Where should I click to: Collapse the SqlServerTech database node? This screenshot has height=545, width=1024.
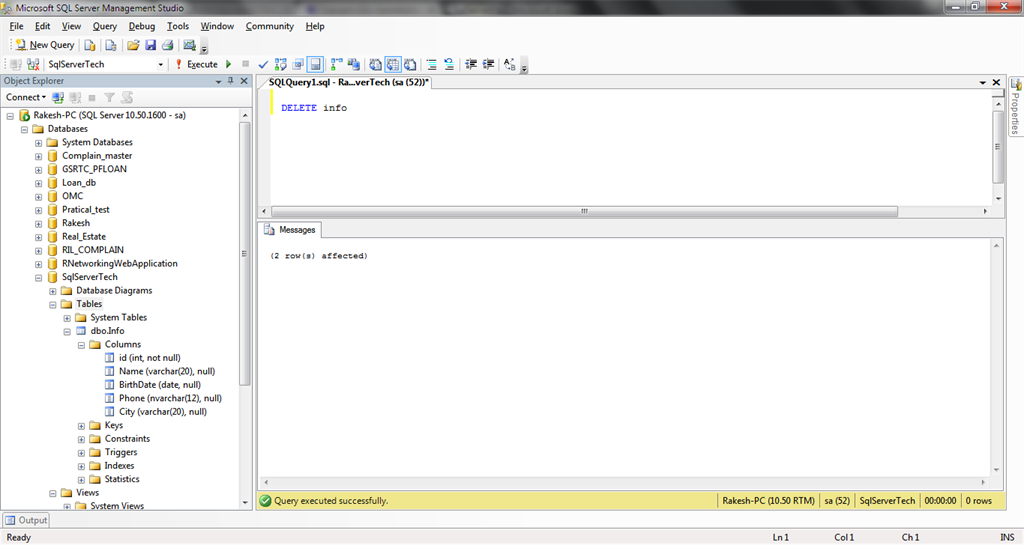pos(39,277)
